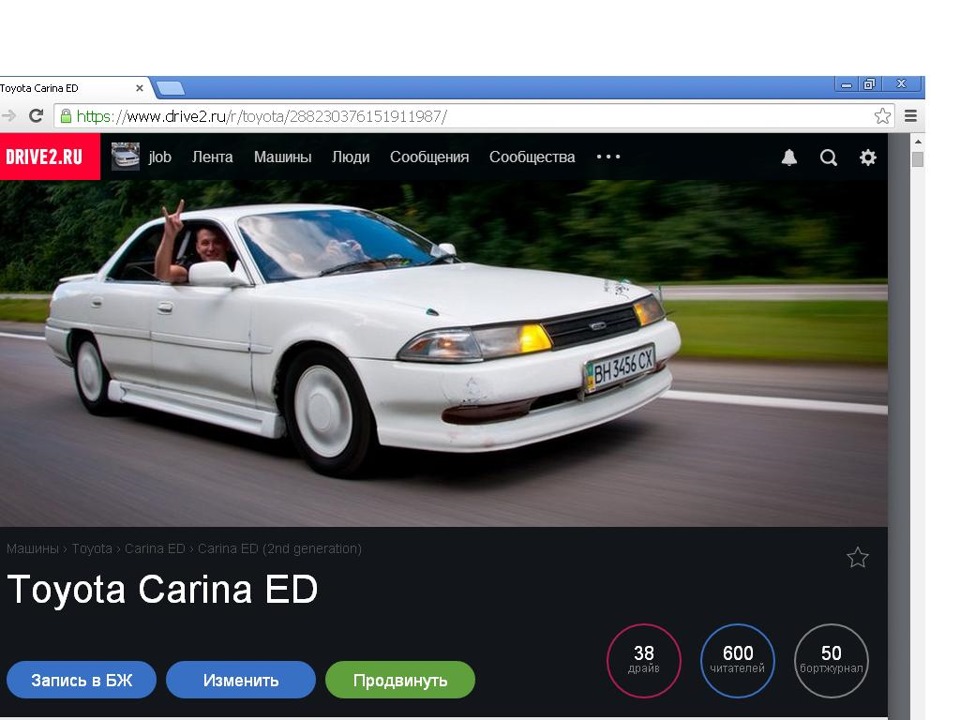Click the page vertical scrollbar thumb
Screen dimensions: 960x720
coord(917,159)
